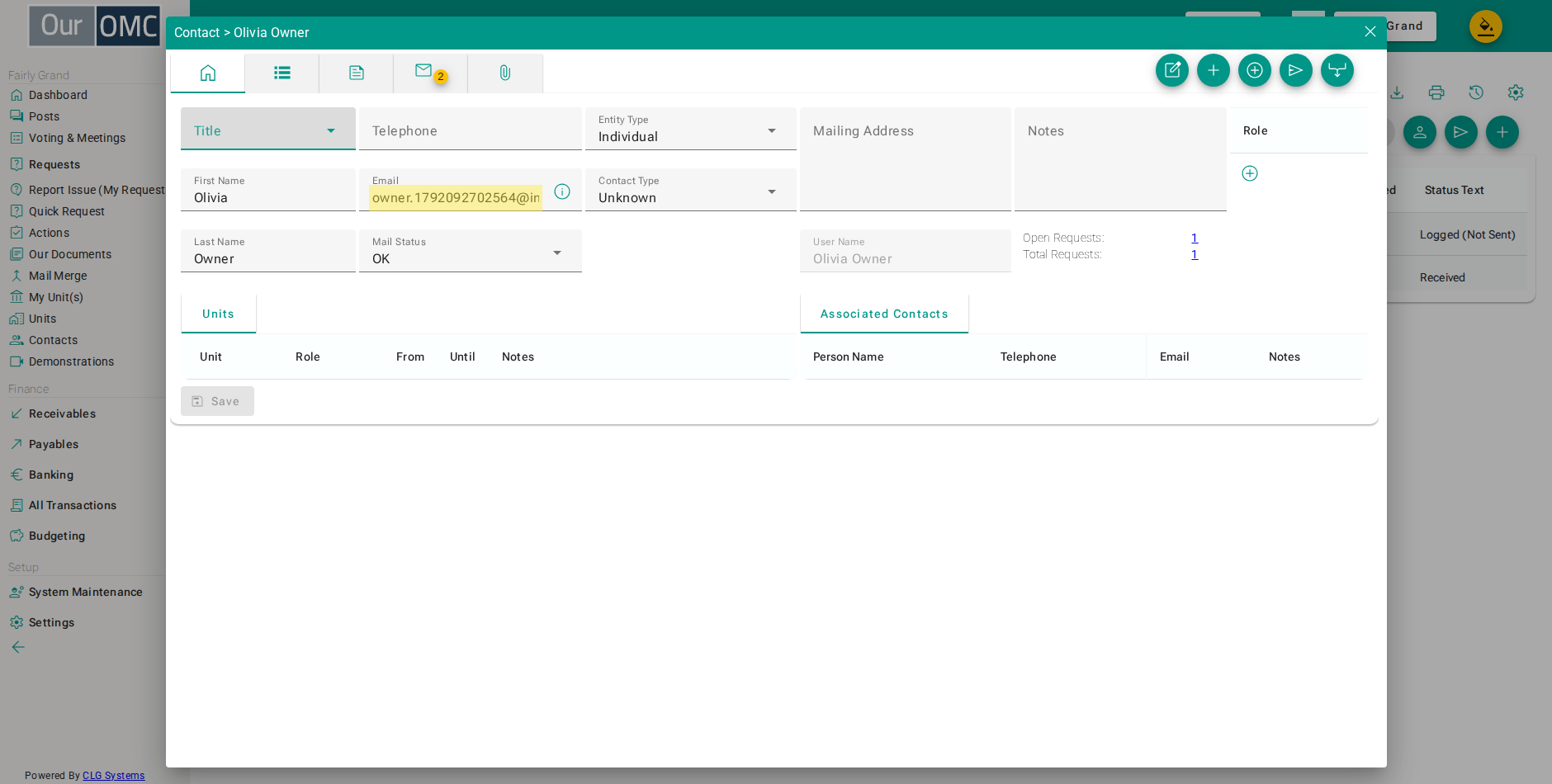Image resolution: width=1552 pixels, height=784 pixels.
Task: Open the Total Requests count link
Action: pyautogui.click(x=1195, y=254)
